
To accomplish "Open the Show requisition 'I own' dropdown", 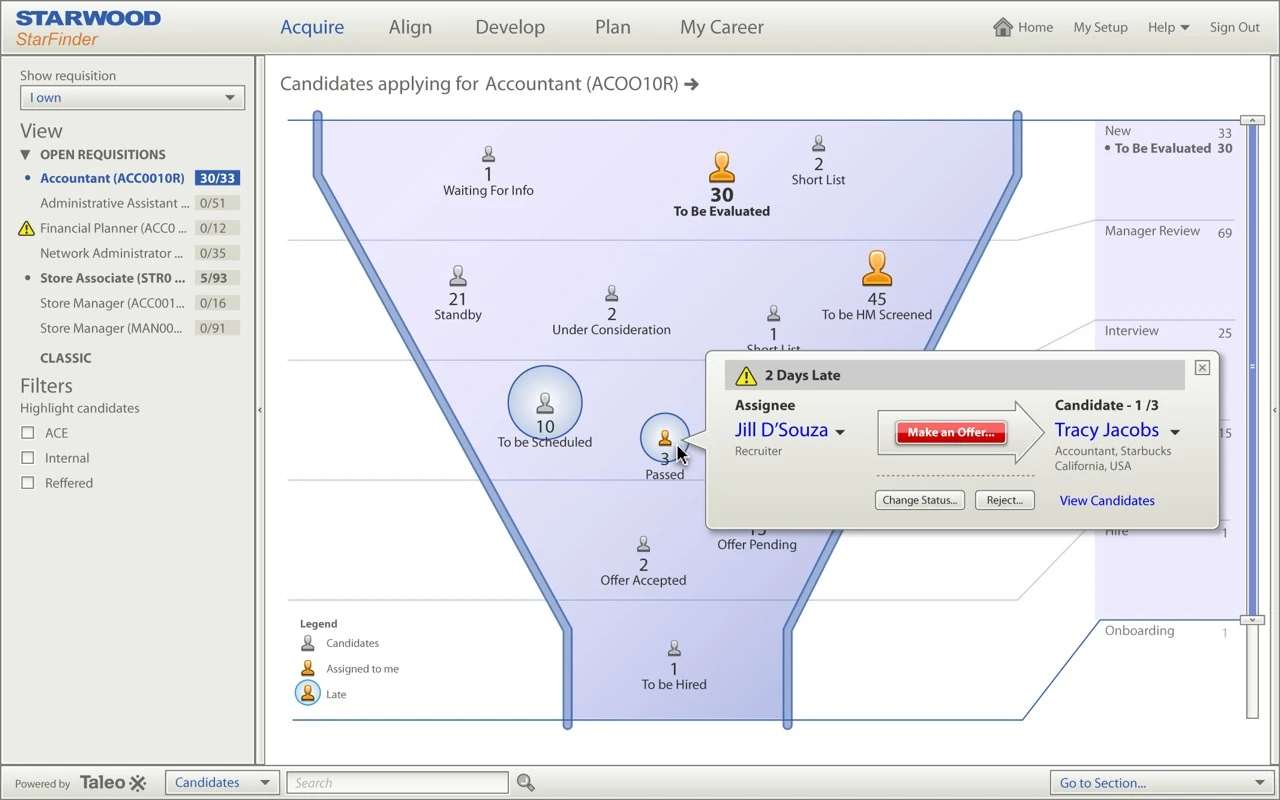I will (132, 98).
